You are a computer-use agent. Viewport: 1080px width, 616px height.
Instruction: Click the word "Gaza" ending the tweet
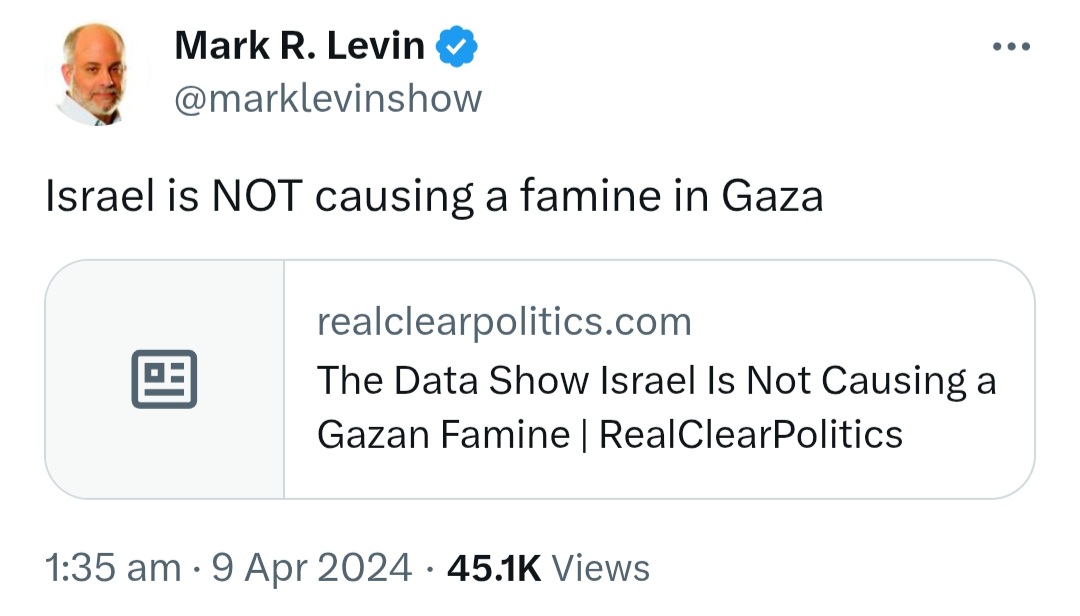pyautogui.click(x=772, y=196)
